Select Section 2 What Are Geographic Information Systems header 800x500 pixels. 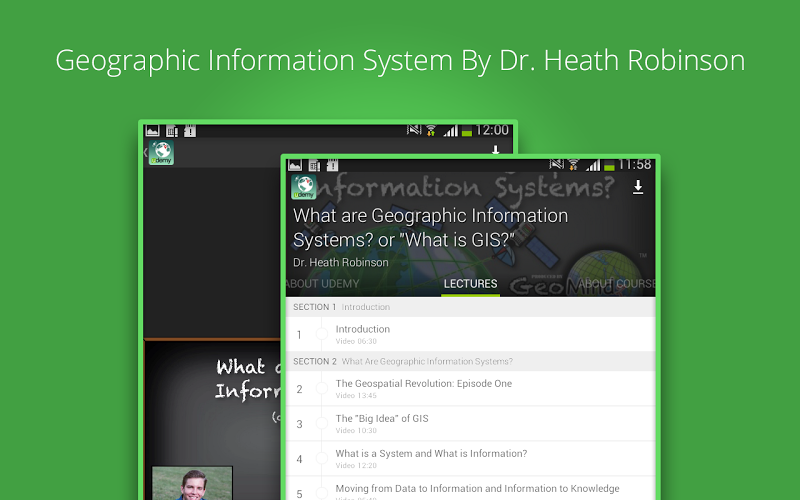(470, 361)
